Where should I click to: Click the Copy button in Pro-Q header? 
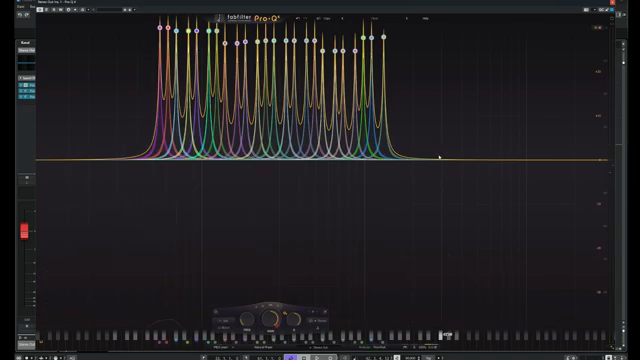point(327,18)
